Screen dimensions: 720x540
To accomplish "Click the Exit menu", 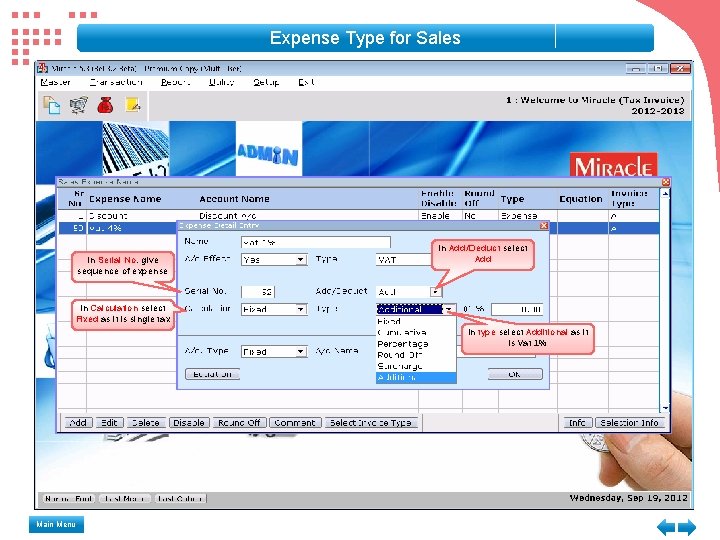I will (x=306, y=82).
